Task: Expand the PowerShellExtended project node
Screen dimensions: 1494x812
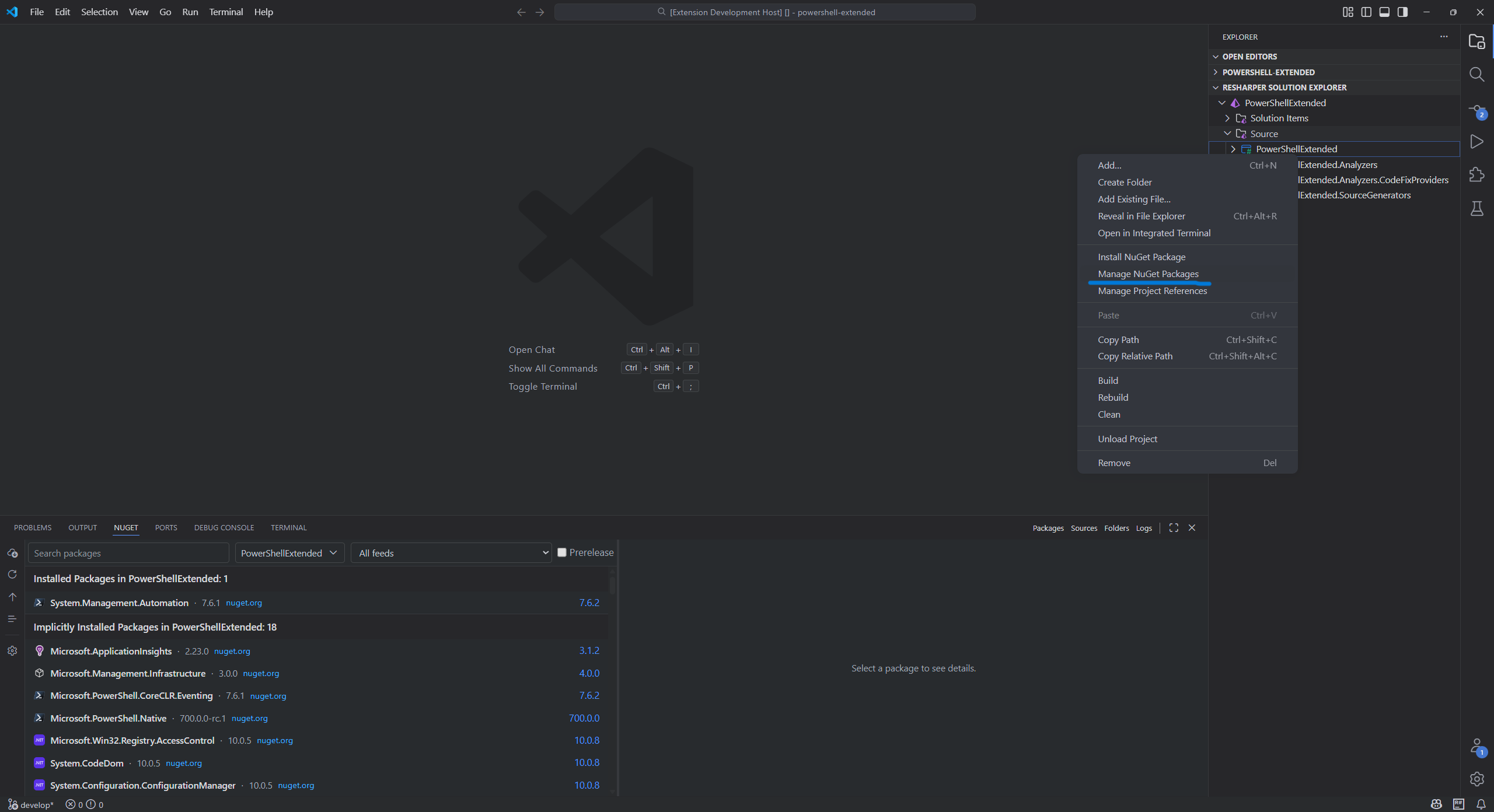Action: pyautogui.click(x=1233, y=149)
